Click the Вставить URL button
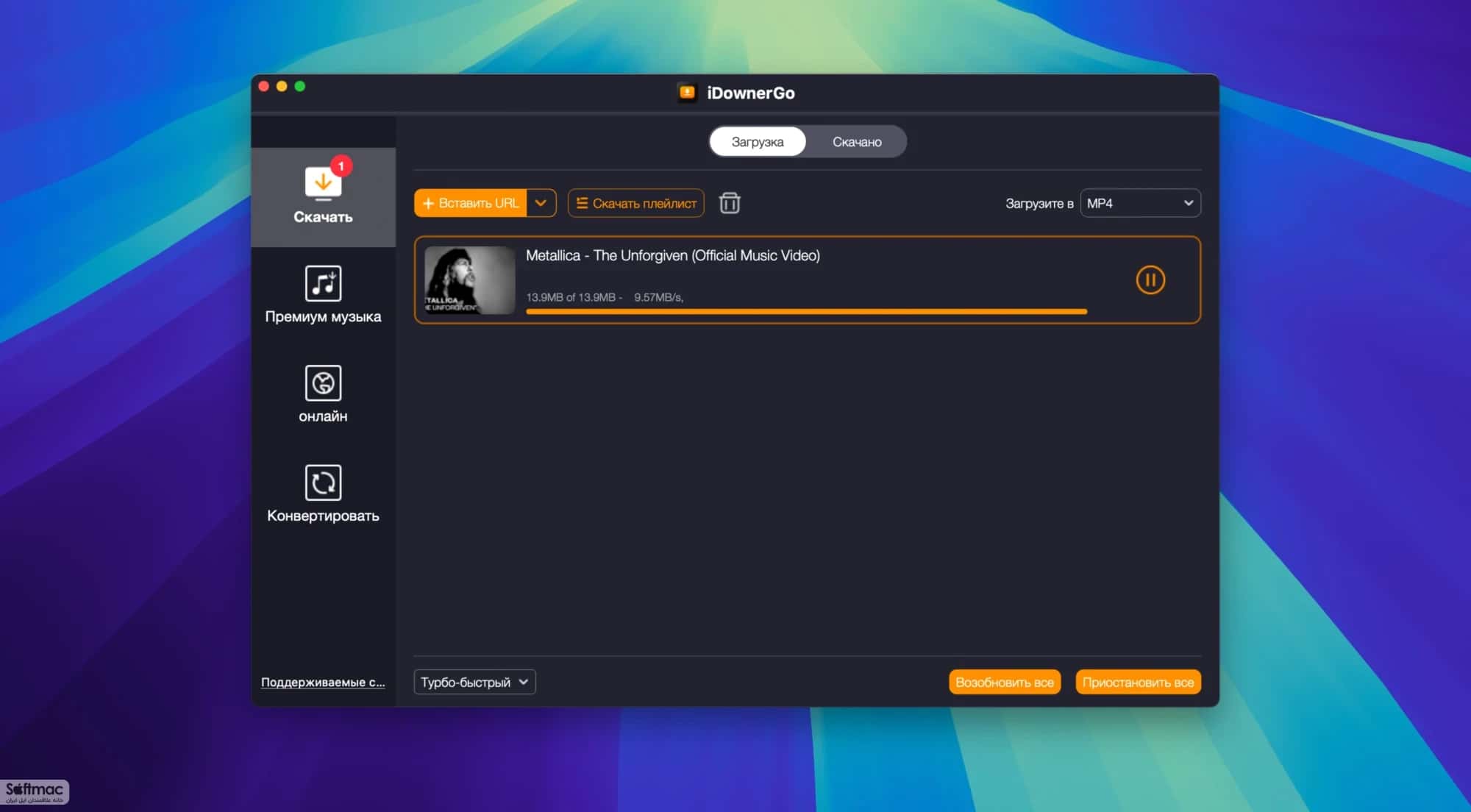The width and height of the screenshot is (1471, 812). 471,203
